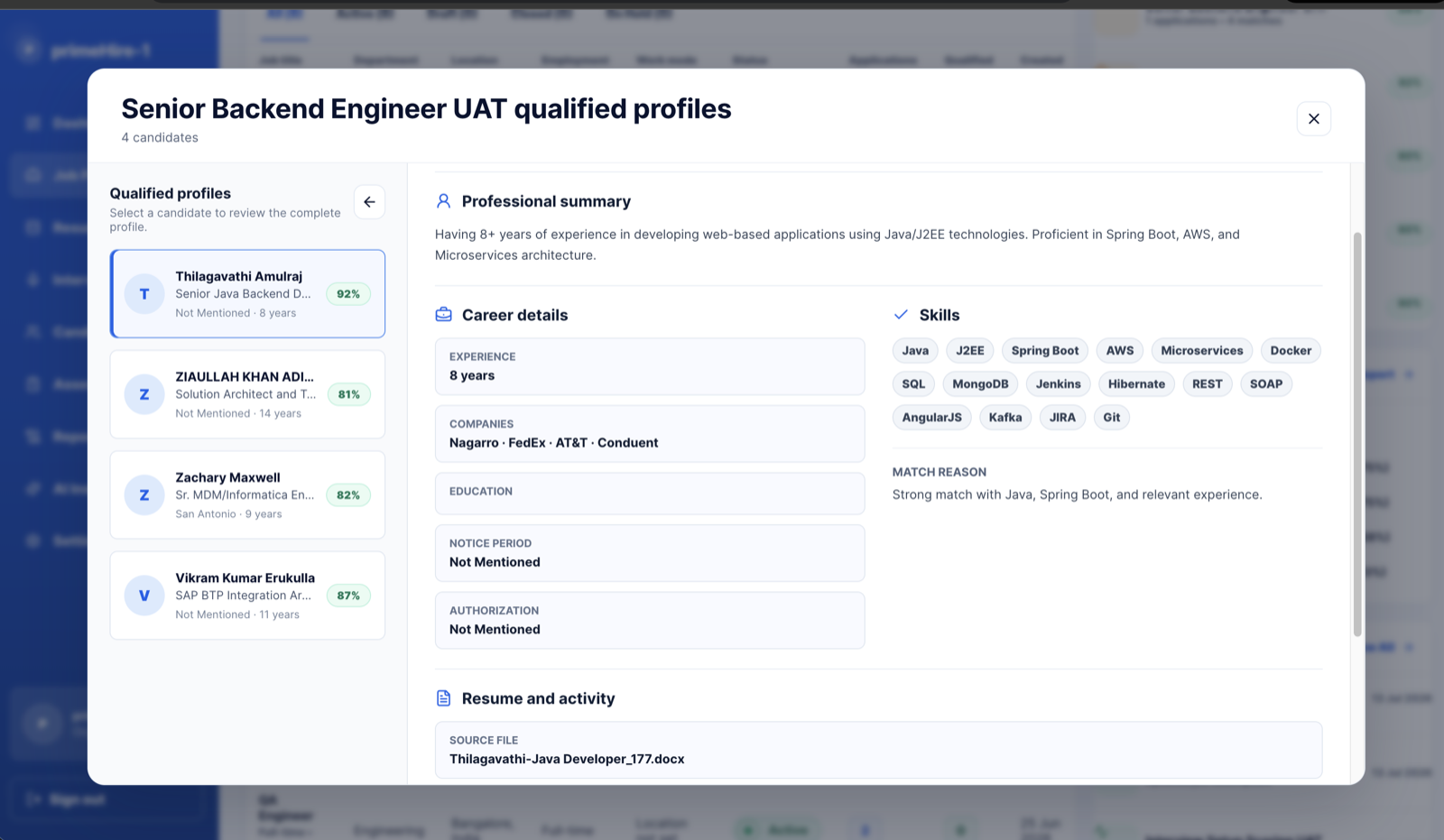Click the '4 candidates' count text
1444x840 pixels.
(x=160, y=138)
